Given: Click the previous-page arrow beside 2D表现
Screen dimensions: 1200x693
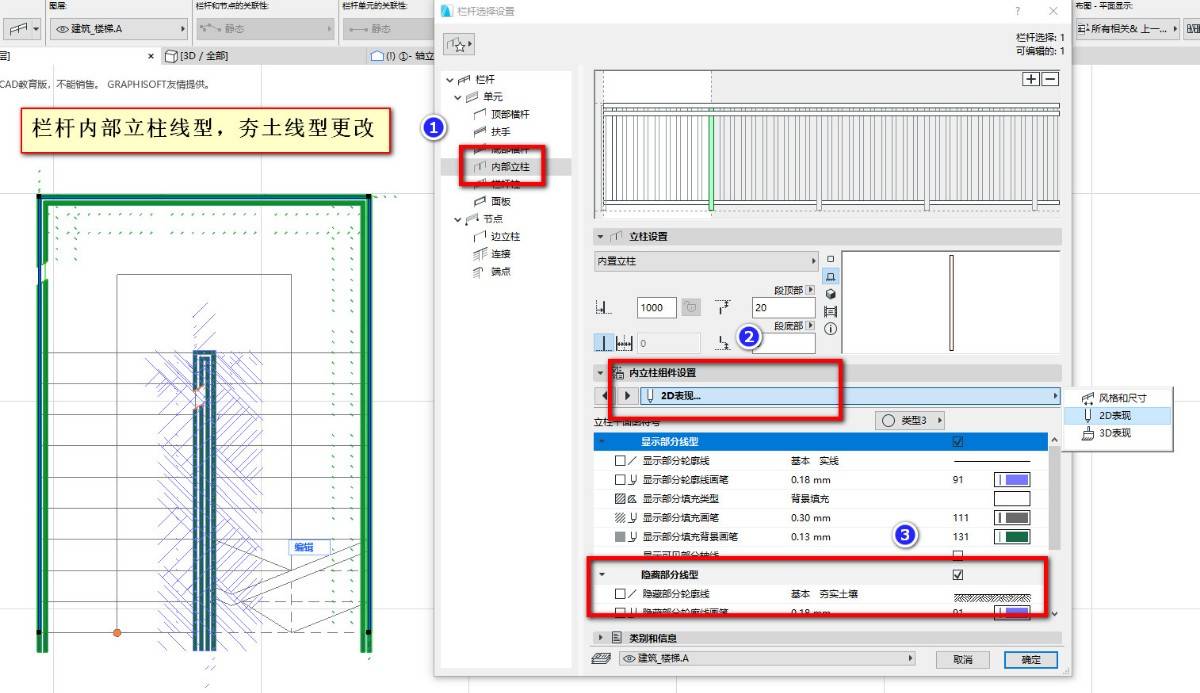Looking at the screenshot, I should coord(604,396).
